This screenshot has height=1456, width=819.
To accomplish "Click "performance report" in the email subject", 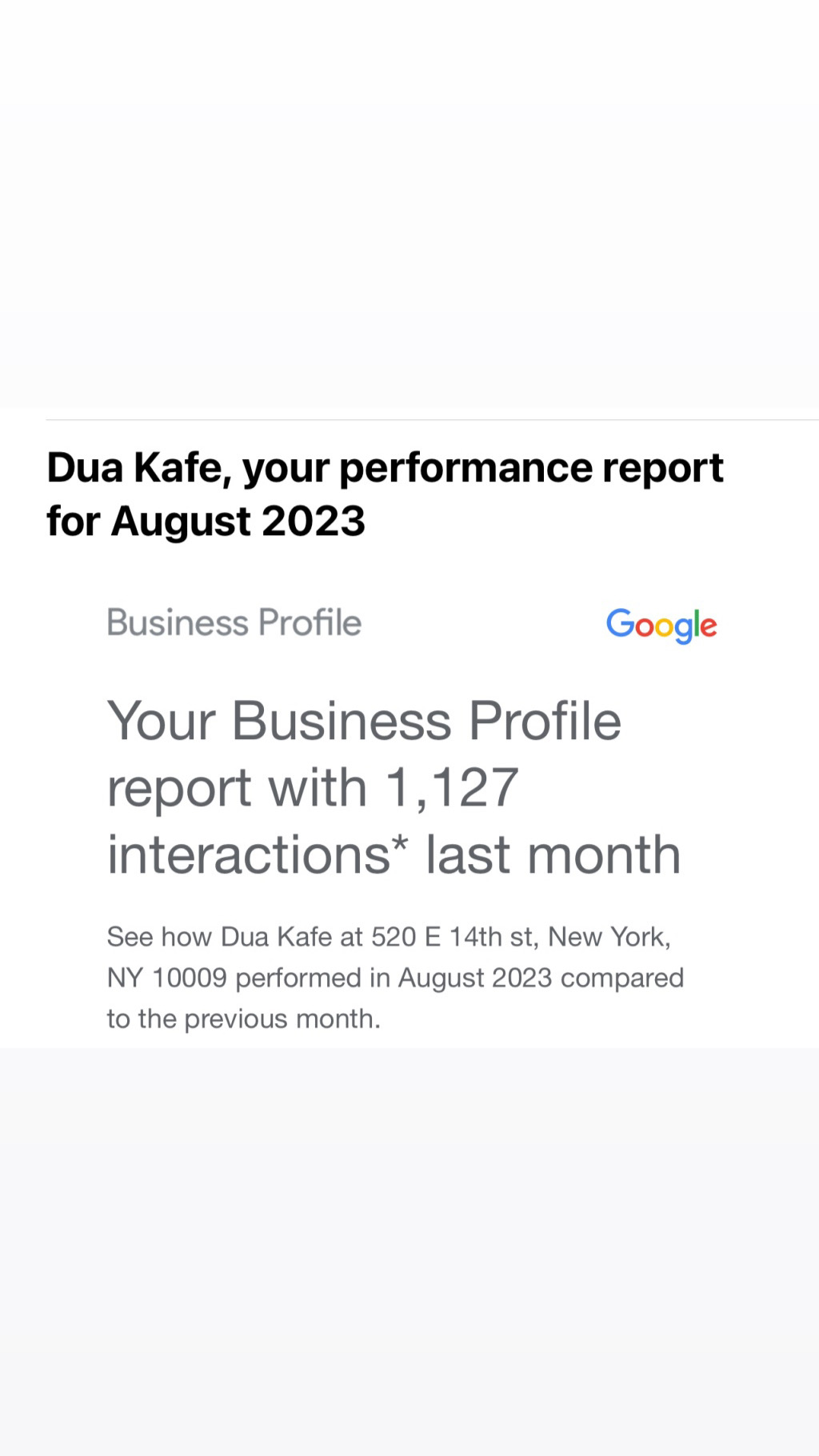I will [x=531, y=468].
